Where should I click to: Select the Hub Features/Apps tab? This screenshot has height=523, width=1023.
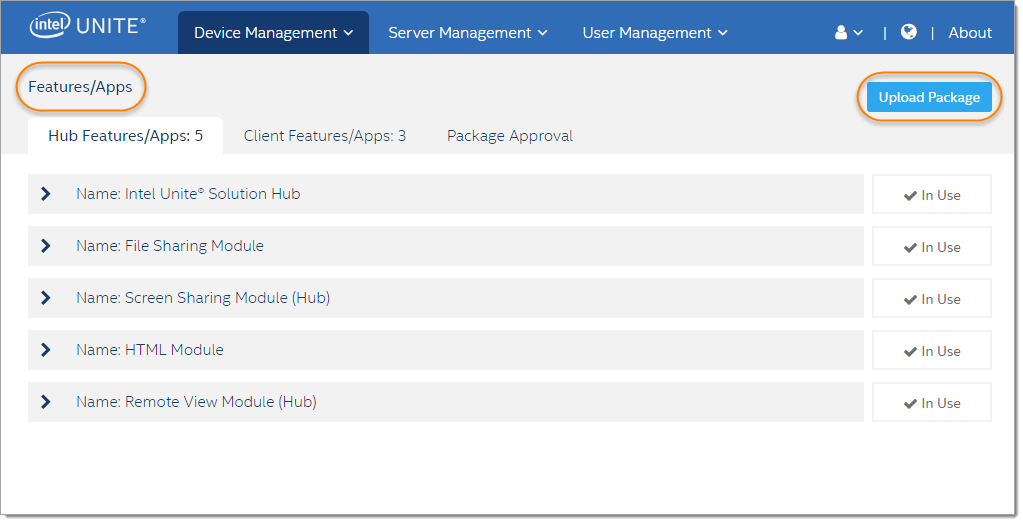click(x=125, y=136)
